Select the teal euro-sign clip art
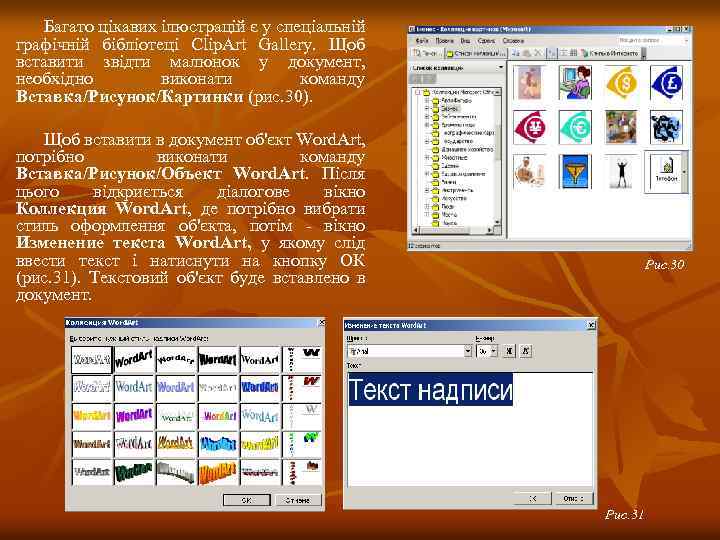Image resolution: width=720 pixels, height=540 pixels. (x=575, y=127)
